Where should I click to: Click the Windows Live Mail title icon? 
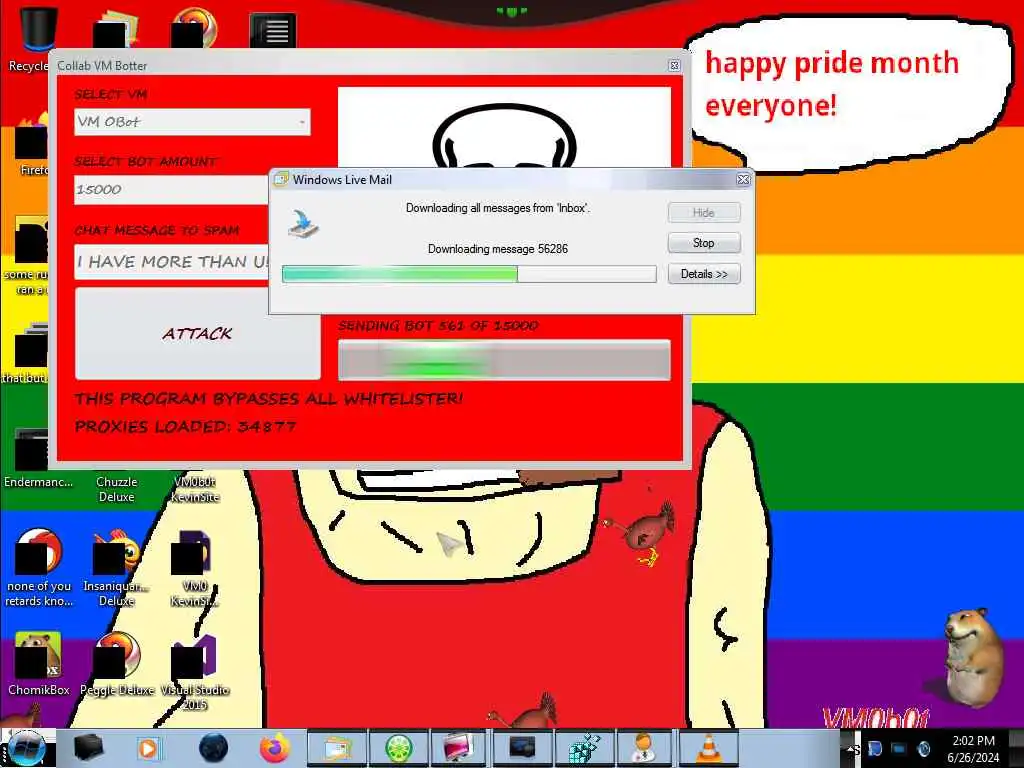(281, 179)
